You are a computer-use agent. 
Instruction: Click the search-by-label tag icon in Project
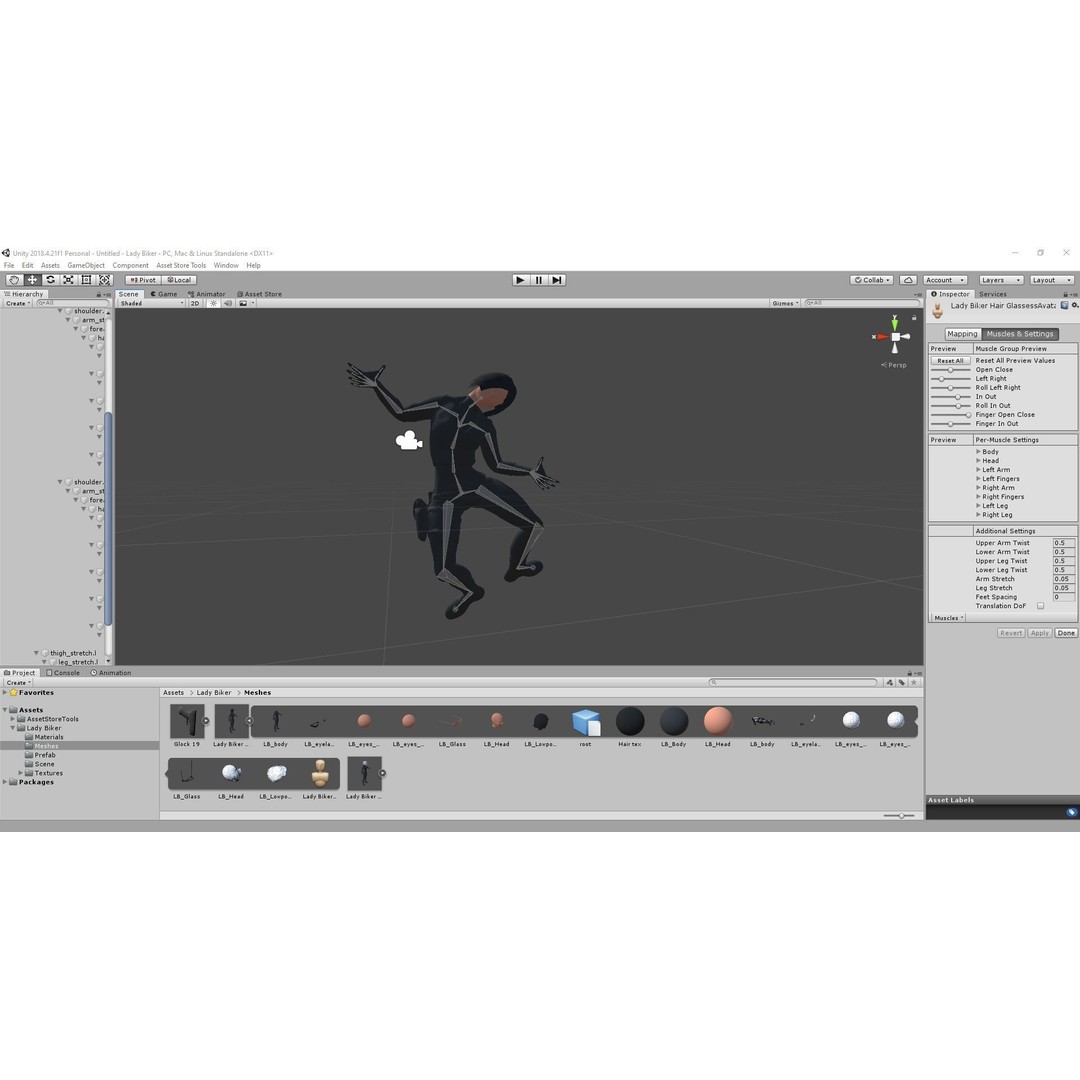902,683
